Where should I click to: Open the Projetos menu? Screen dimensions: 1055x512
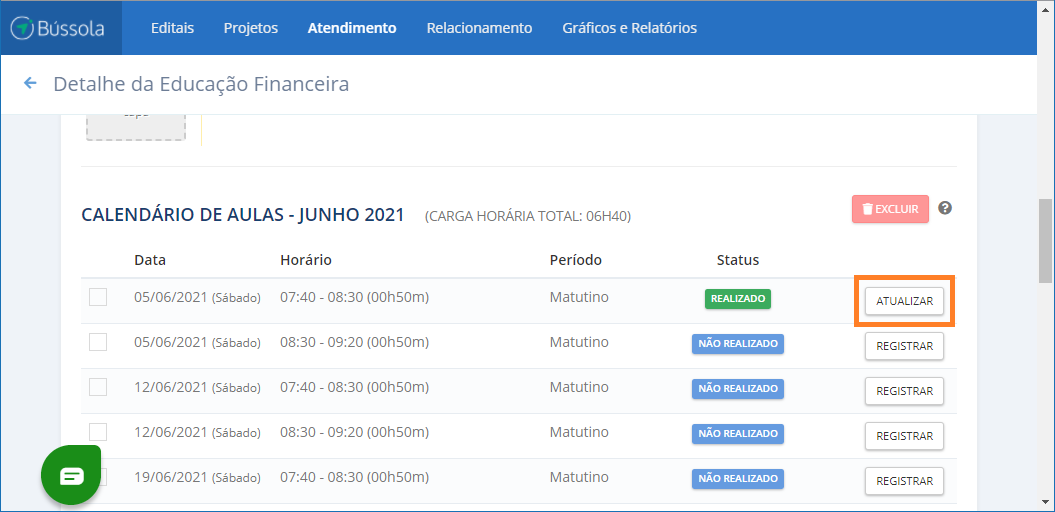[250, 28]
